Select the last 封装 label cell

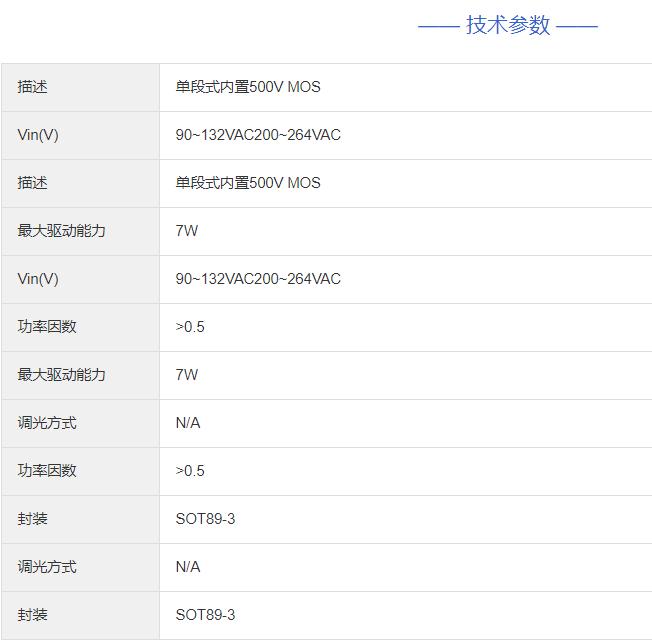coord(33,615)
